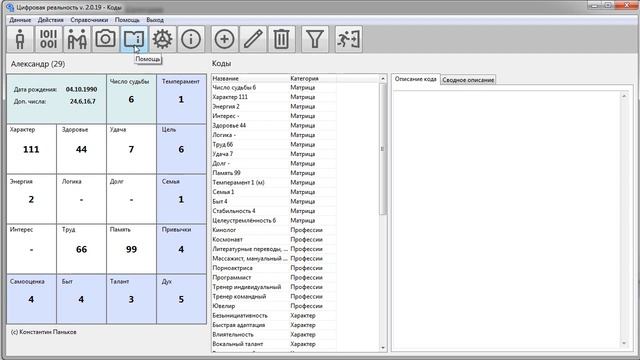Click description pane scroll-up arrow

point(624,96)
